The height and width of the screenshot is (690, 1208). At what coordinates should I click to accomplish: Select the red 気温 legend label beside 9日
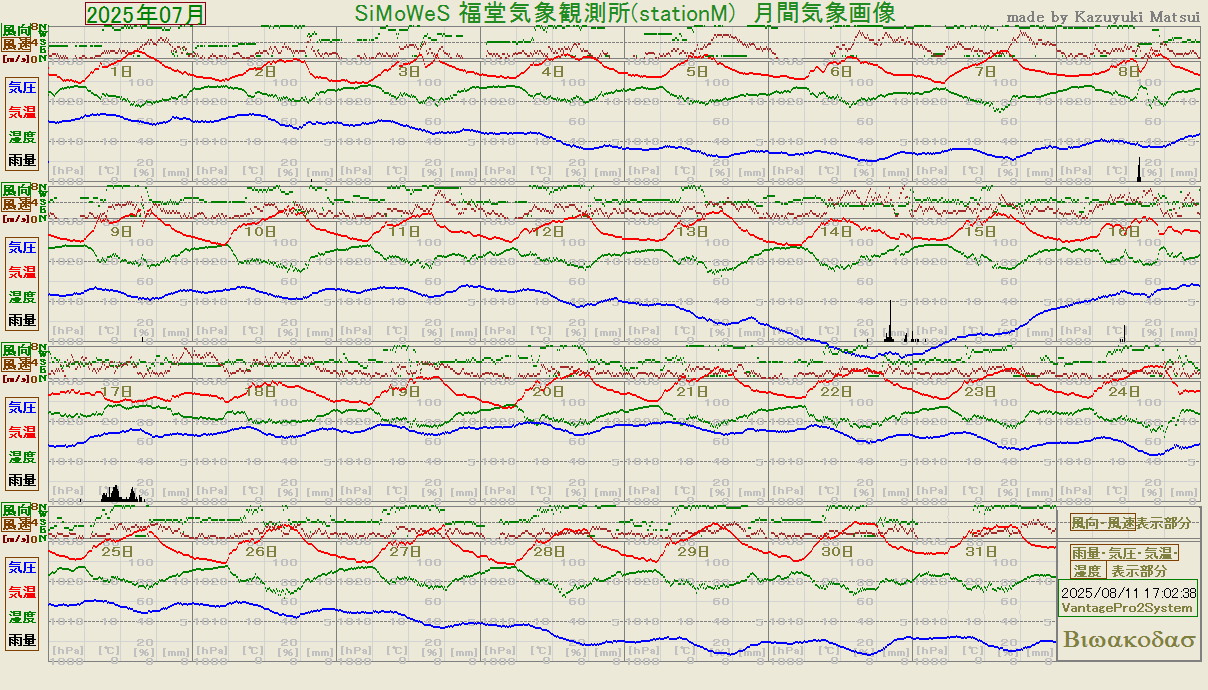coord(22,272)
